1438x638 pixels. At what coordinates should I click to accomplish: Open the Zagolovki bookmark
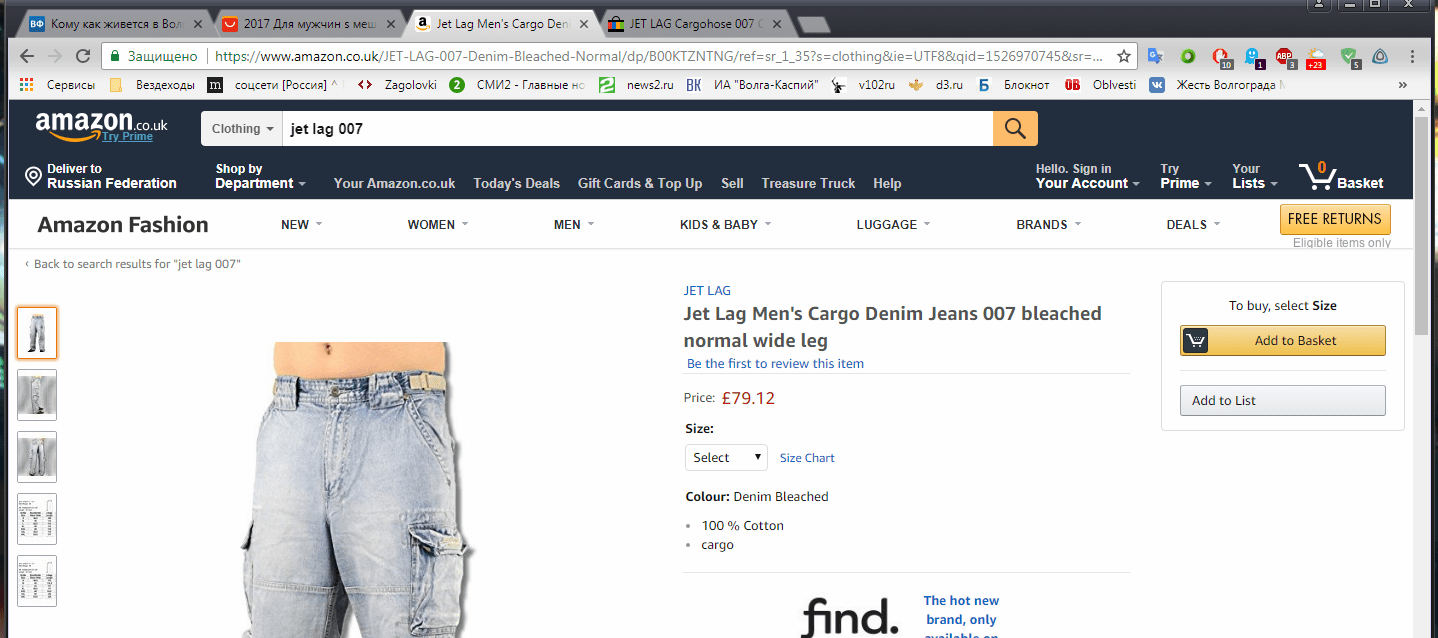tap(397, 85)
